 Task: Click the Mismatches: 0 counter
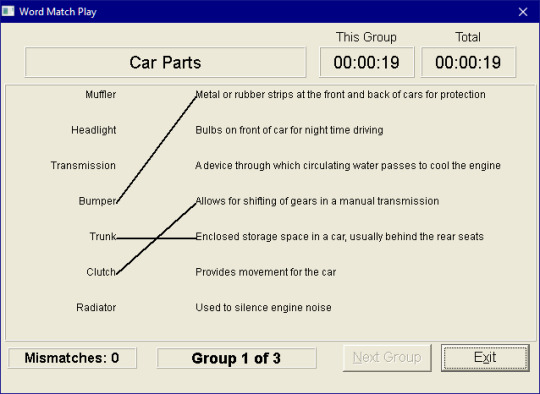72,358
